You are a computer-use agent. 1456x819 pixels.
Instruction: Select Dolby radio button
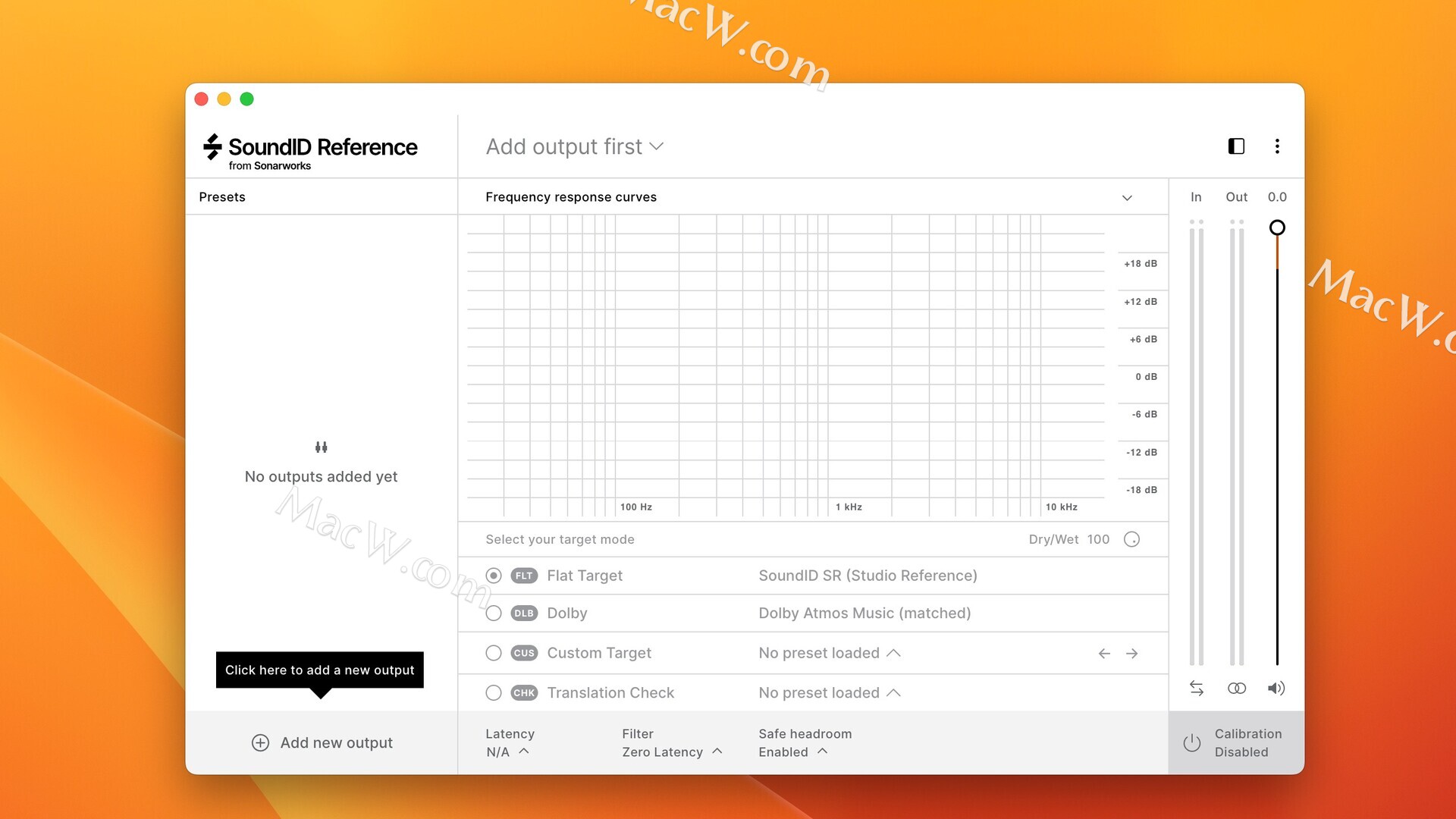[494, 613]
